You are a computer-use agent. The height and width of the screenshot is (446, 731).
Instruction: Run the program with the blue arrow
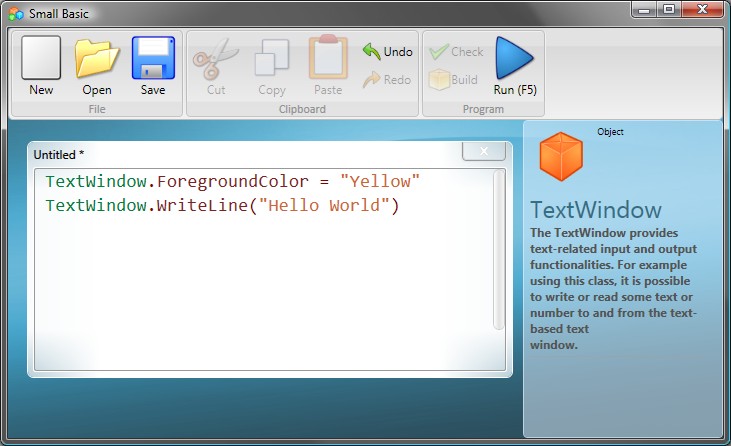click(x=515, y=66)
